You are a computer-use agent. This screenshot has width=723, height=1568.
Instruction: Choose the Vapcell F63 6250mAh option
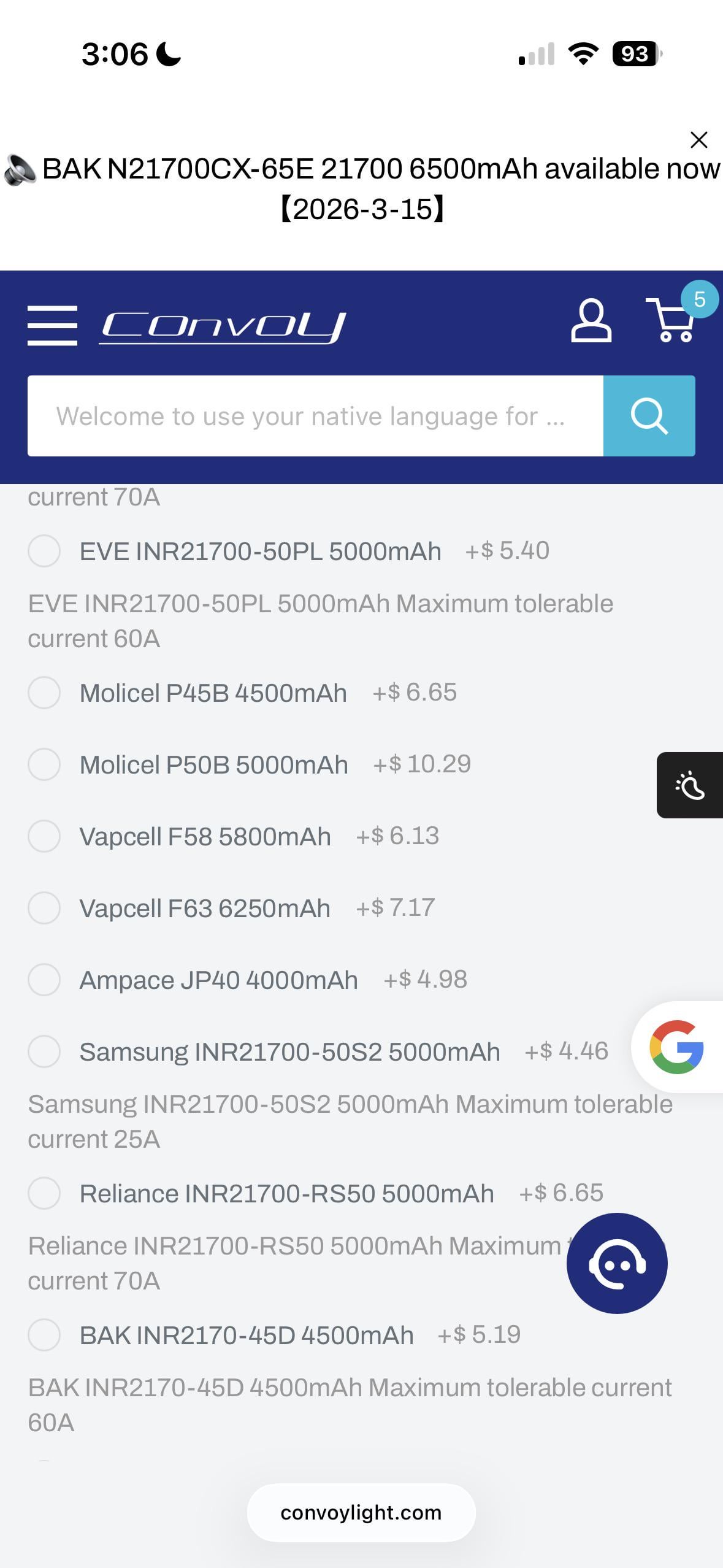click(44, 908)
